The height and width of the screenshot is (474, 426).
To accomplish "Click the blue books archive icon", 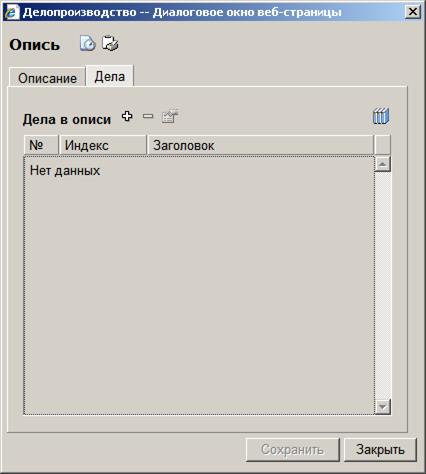I will (381, 116).
